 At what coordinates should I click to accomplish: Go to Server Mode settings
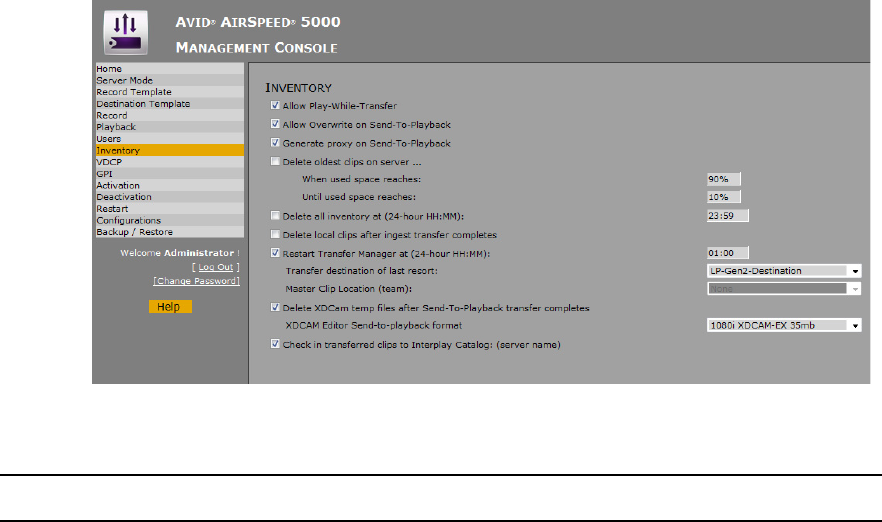170,80
